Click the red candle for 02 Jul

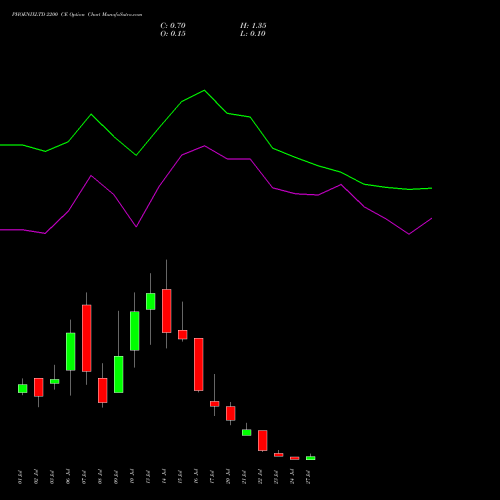click(x=39, y=387)
